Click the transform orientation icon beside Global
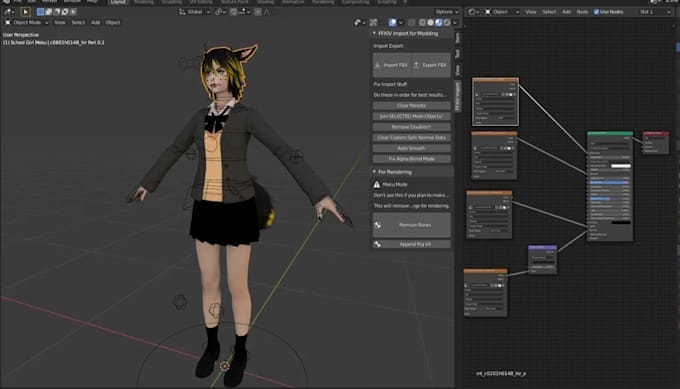The height and width of the screenshot is (389, 680). coord(182,12)
